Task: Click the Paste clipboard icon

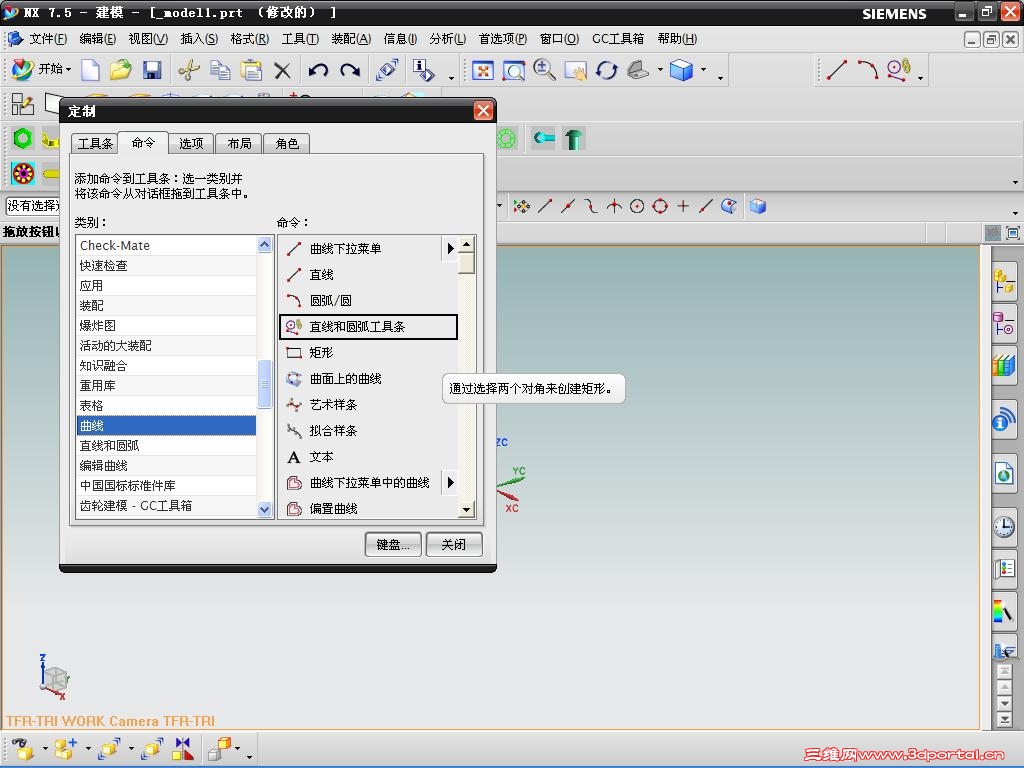Action: (x=251, y=70)
